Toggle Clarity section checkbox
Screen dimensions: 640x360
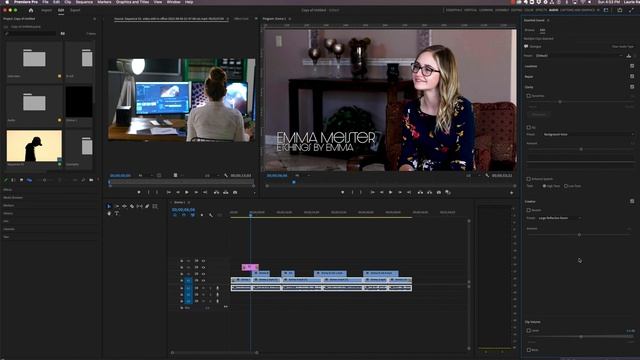pyautogui.click(x=632, y=87)
